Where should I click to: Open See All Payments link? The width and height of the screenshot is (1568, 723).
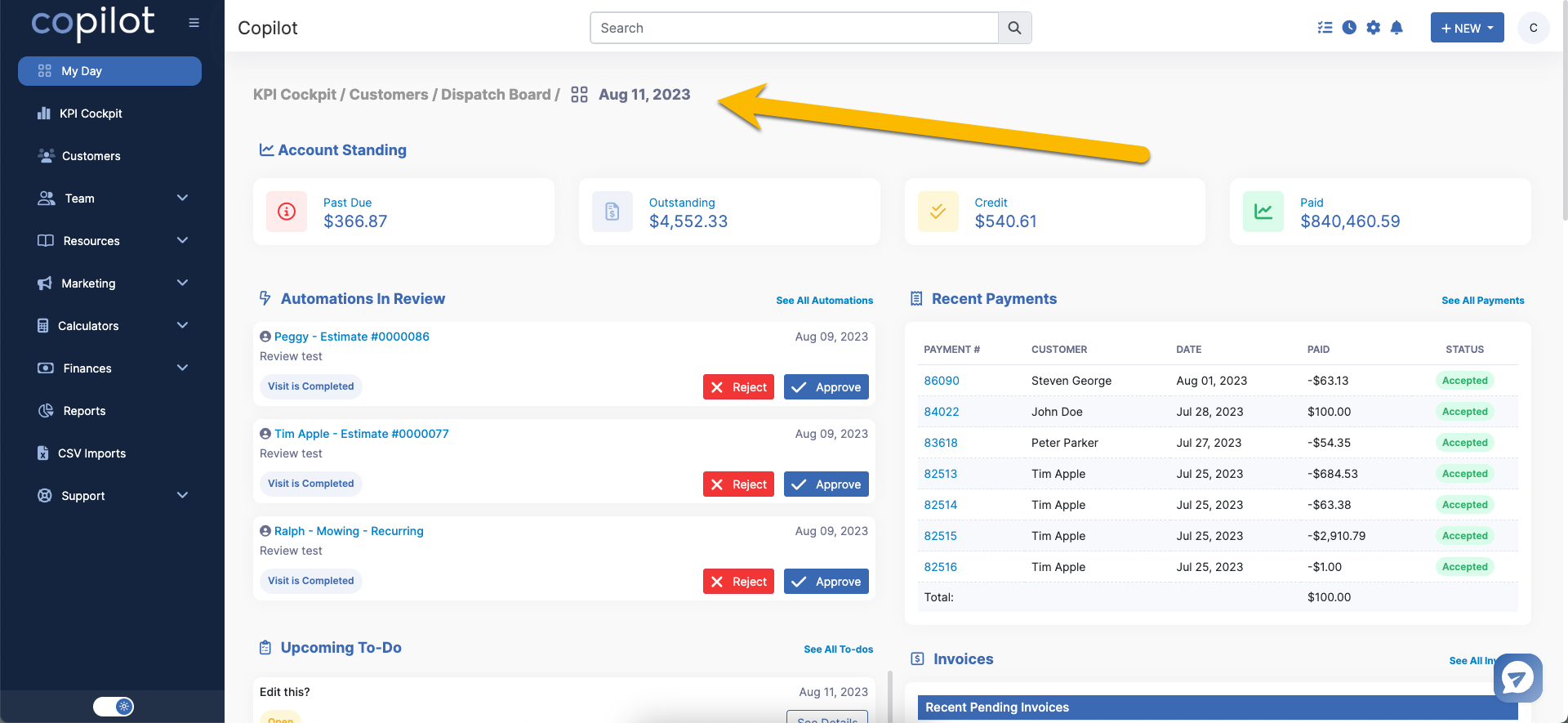click(1482, 301)
